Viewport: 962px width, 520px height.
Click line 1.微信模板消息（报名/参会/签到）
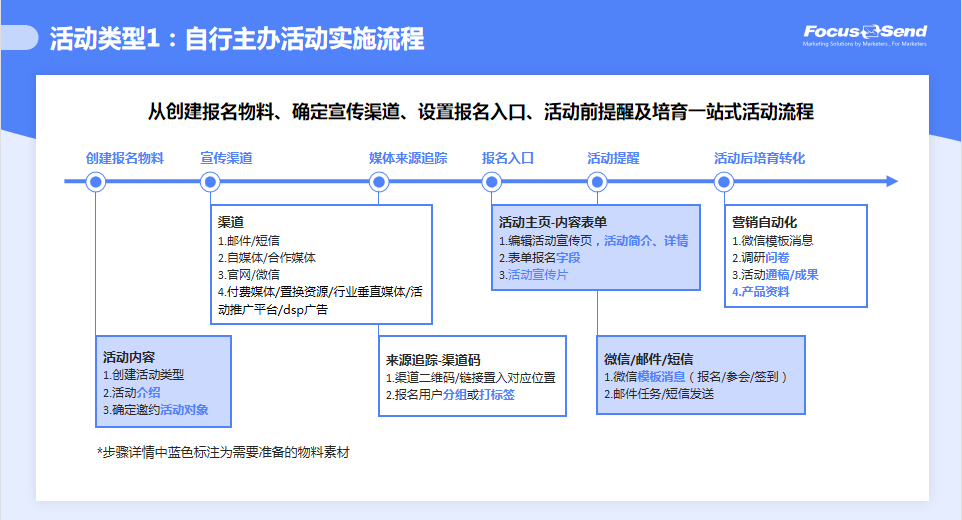point(696,377)
